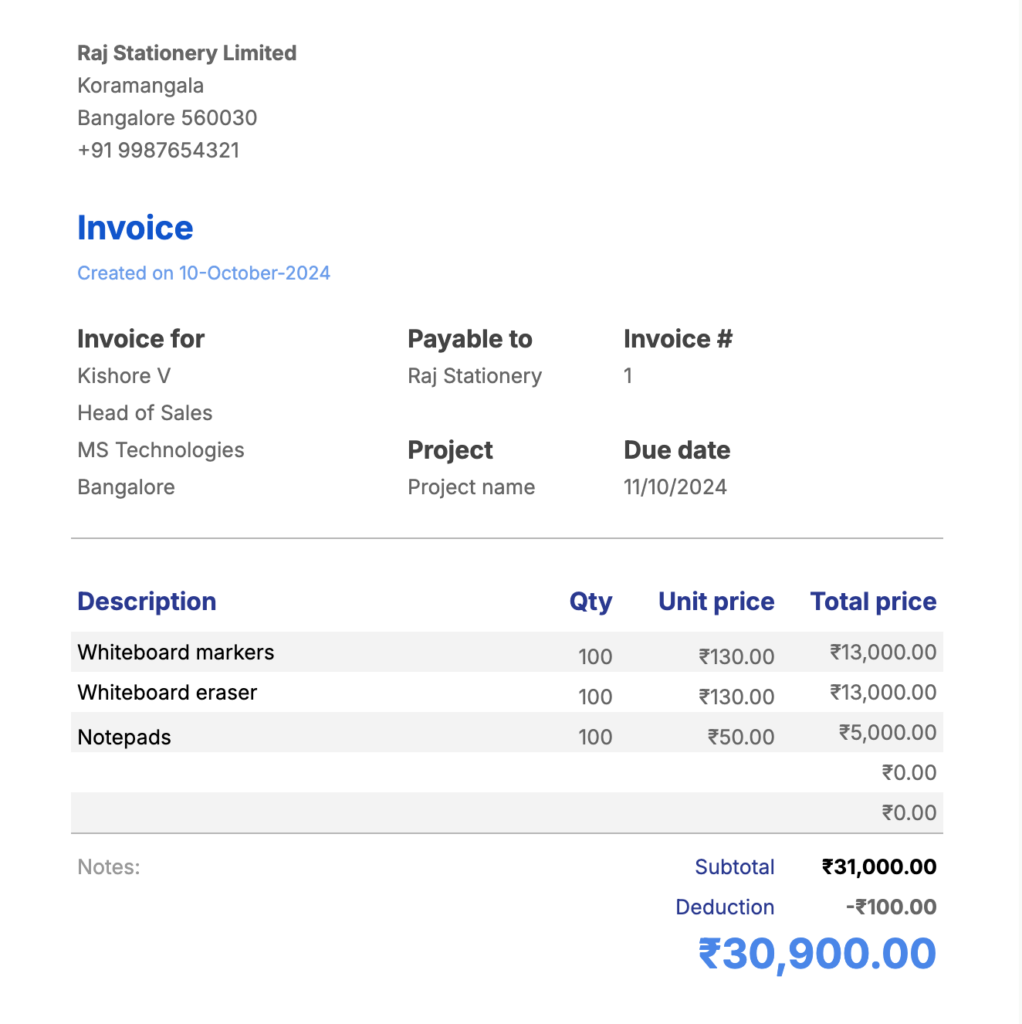The width and height of the screenshot is (1022, 1024).
Task: Click the Unit price column header
Action: [716, 601]
